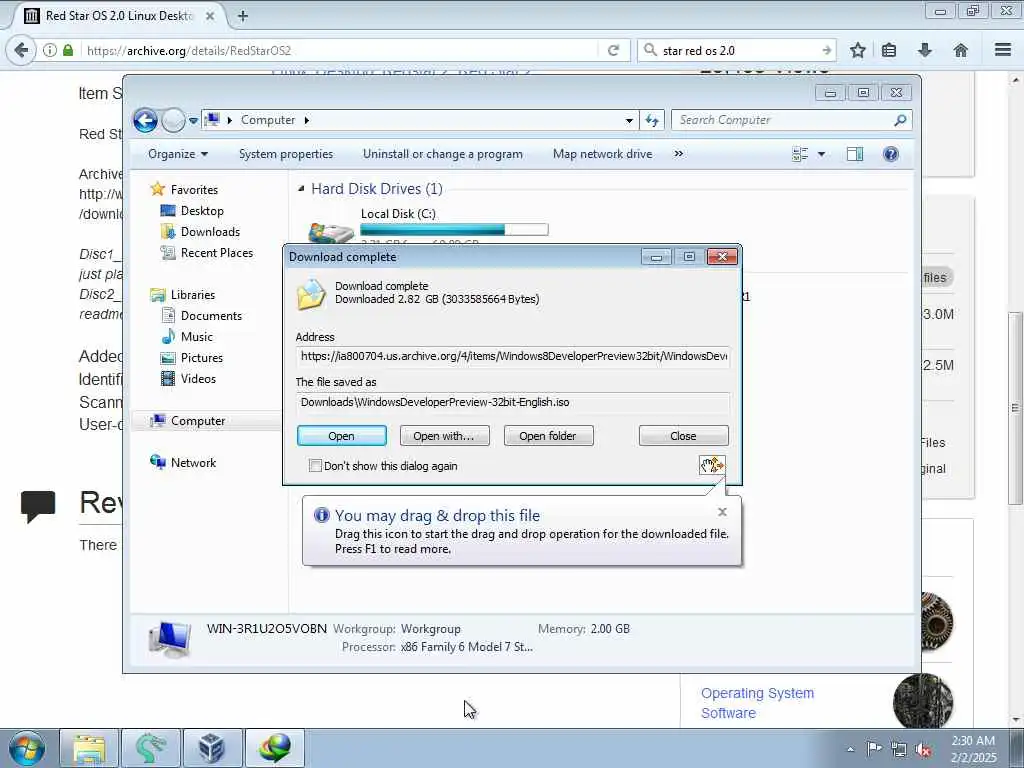Image resolution: width=1024 pixels, height=768 pixels.
Task: Open Internet Download Manager taskbar icon
Action: (274, 748)
